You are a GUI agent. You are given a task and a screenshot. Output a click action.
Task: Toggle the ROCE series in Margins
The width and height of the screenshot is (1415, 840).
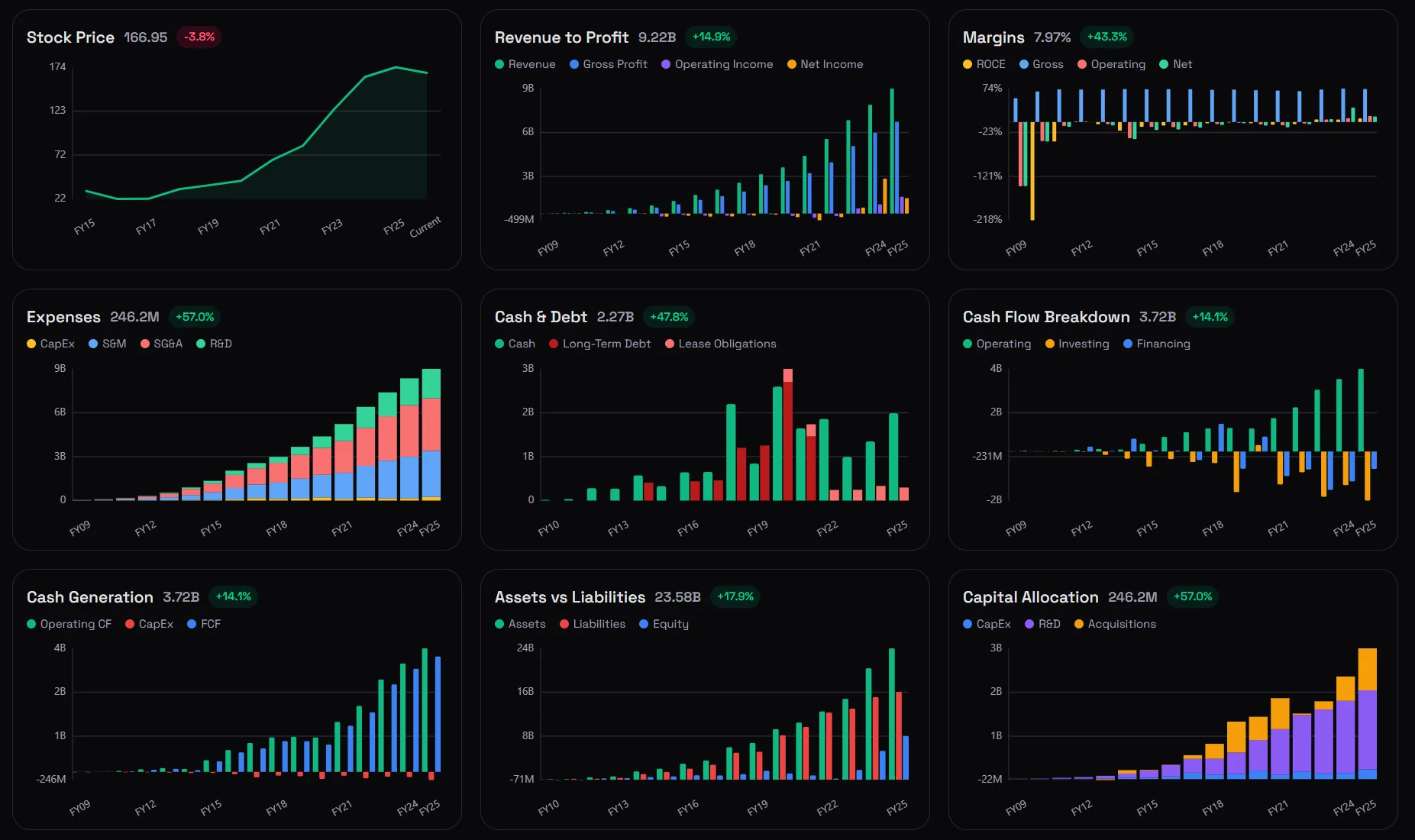(x=984, y=64)
